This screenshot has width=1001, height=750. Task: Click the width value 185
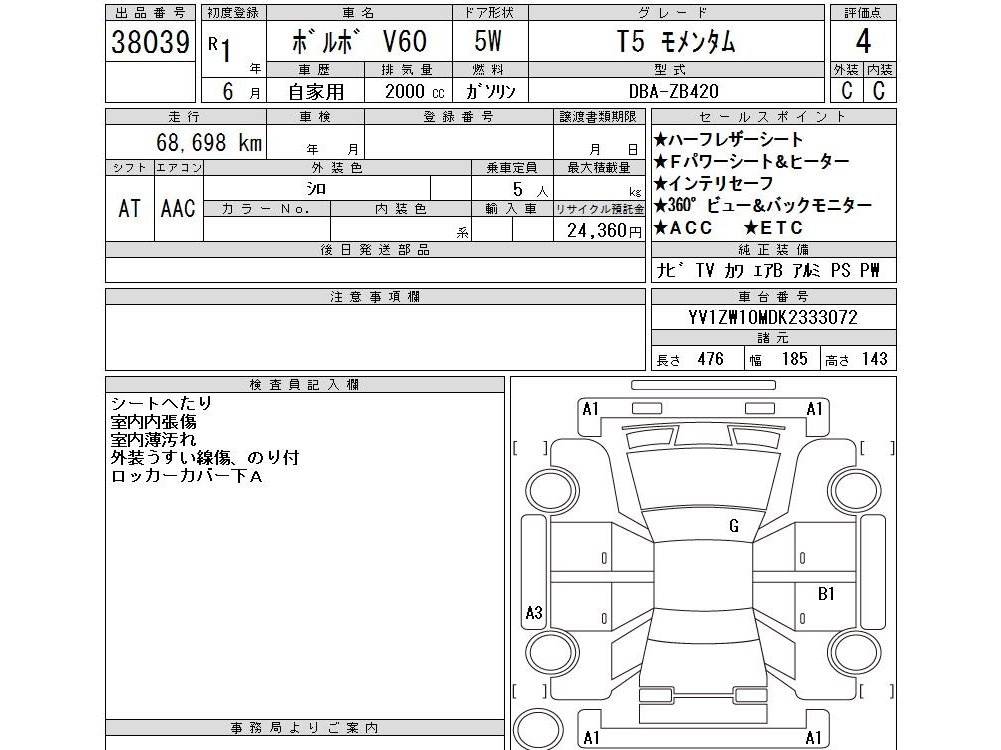[x=795, y=359]
